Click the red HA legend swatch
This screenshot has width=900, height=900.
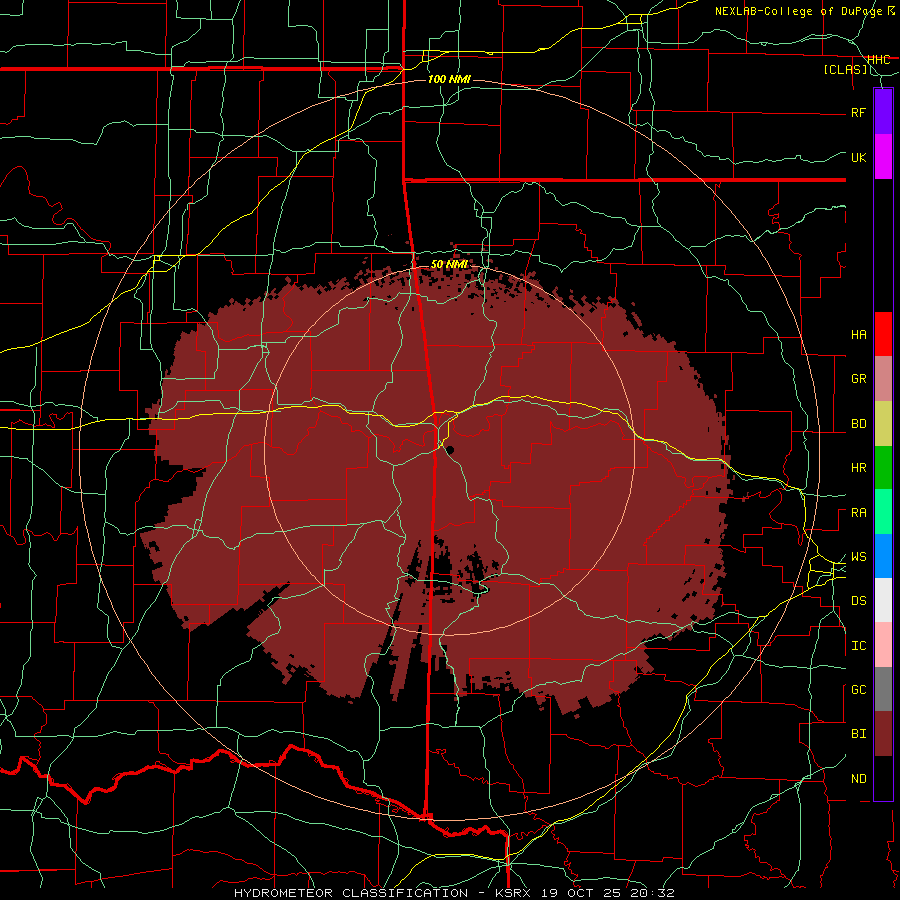883,334
